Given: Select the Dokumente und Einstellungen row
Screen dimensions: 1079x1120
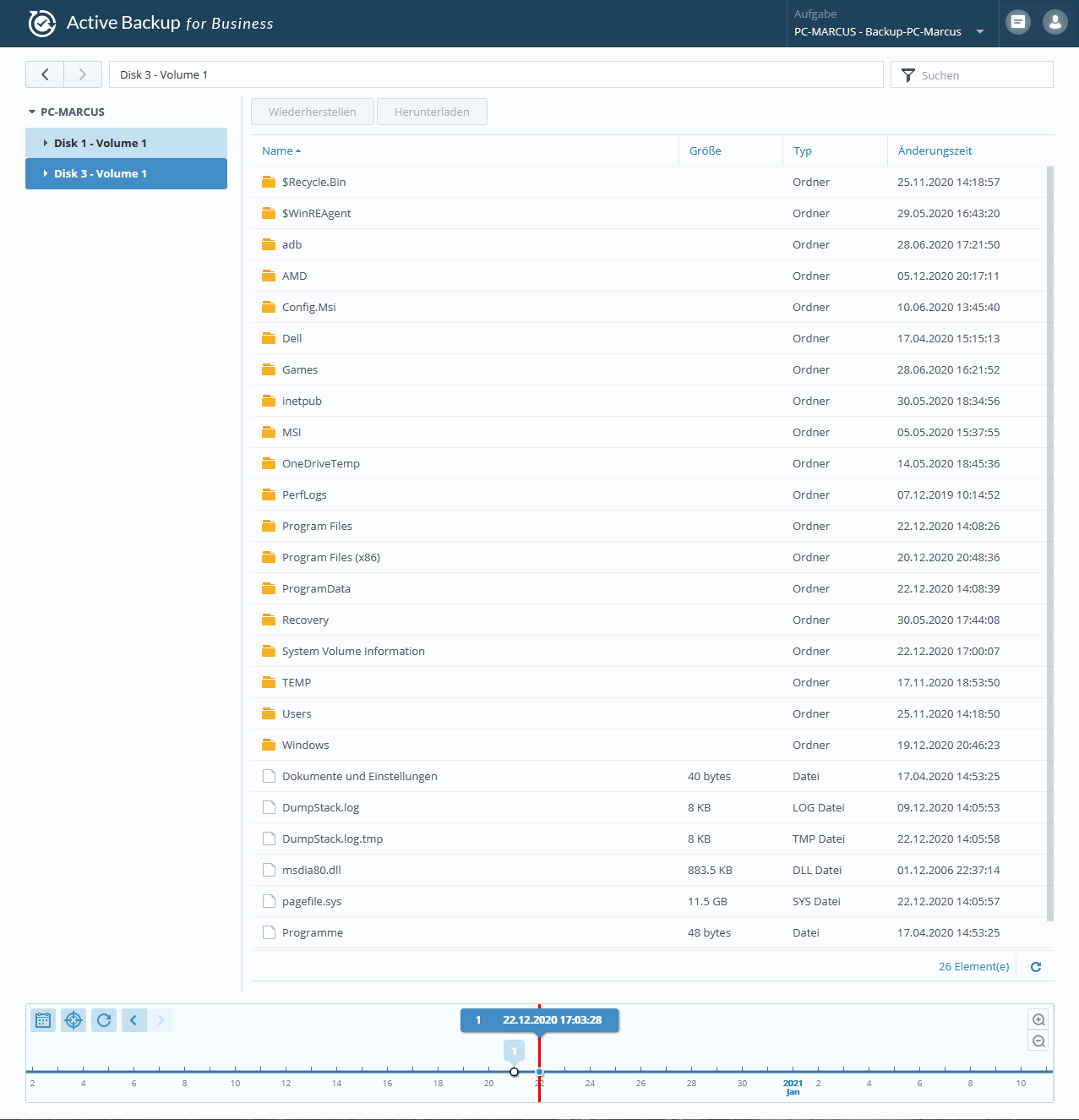Looking at the screenshot, I should [648, 776].
